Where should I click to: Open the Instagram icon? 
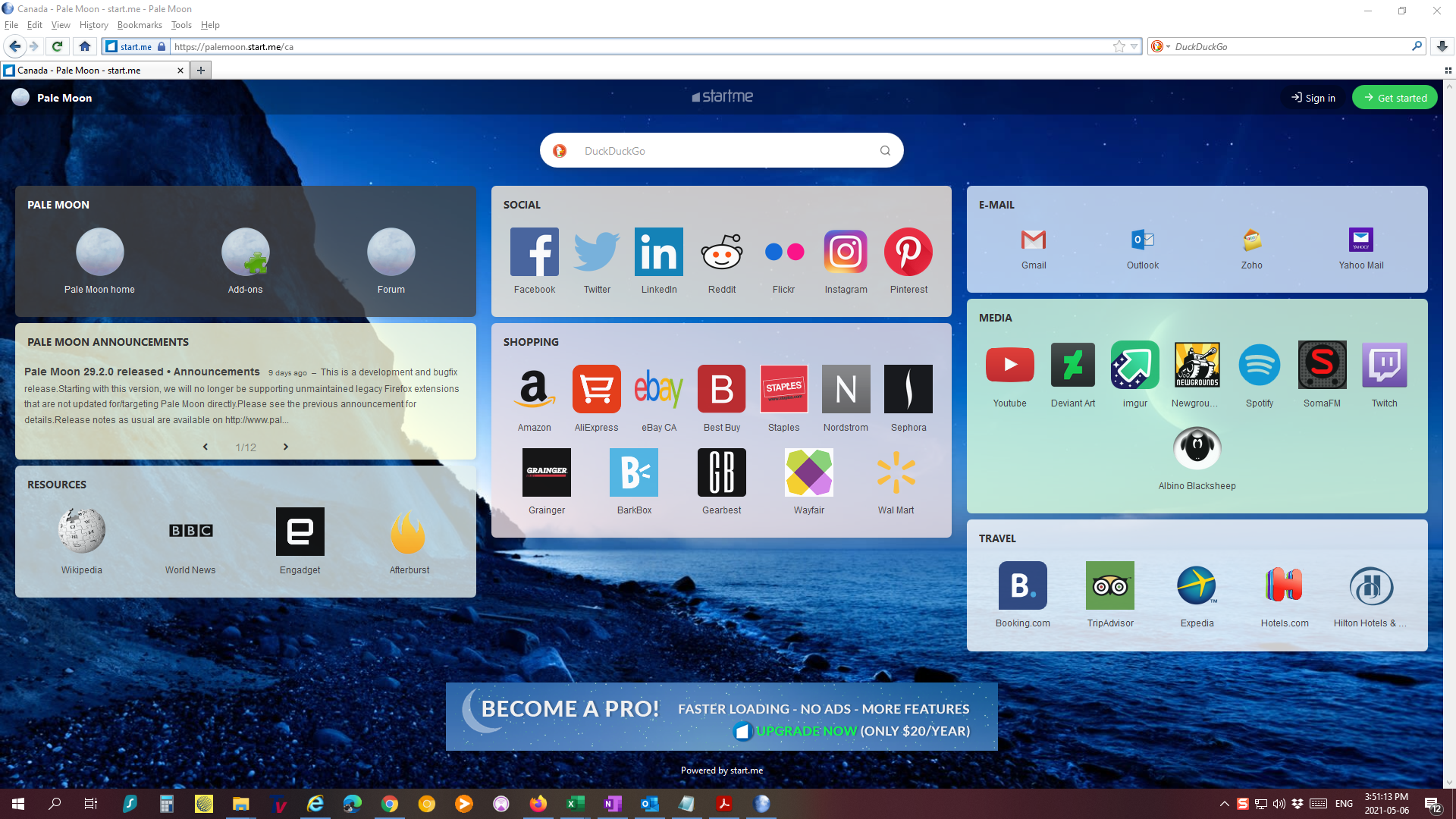pyautogui.click(x=846, y=252)
